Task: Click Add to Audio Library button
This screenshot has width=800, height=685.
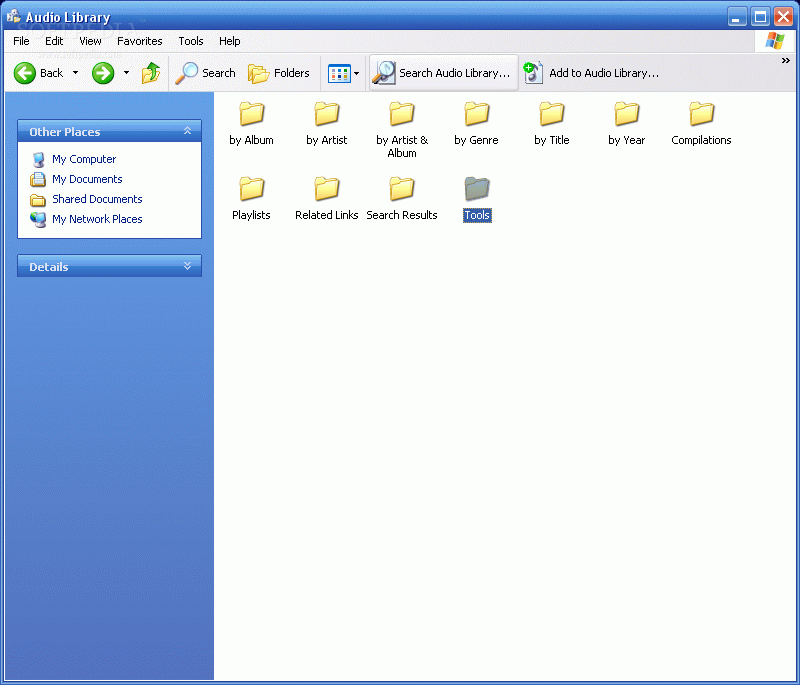Action: point(591,73)
